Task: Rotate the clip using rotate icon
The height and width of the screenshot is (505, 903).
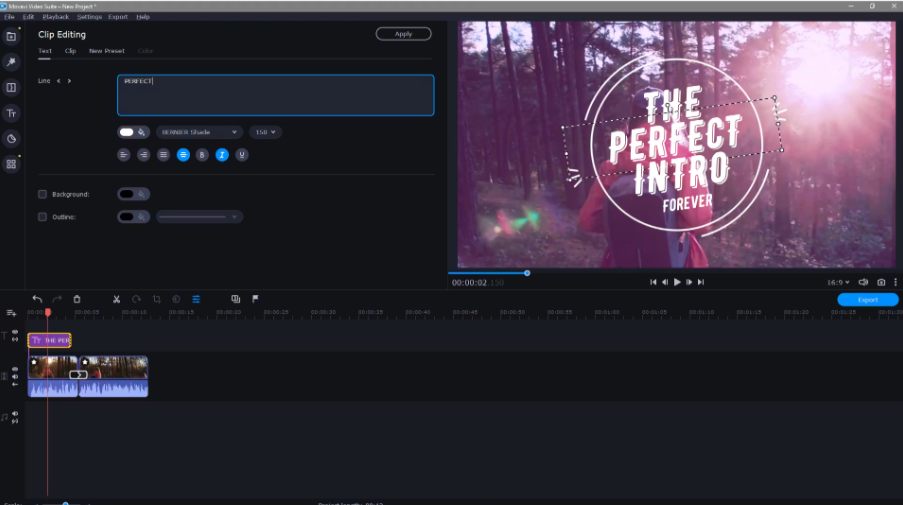Action: click(136, 299)
